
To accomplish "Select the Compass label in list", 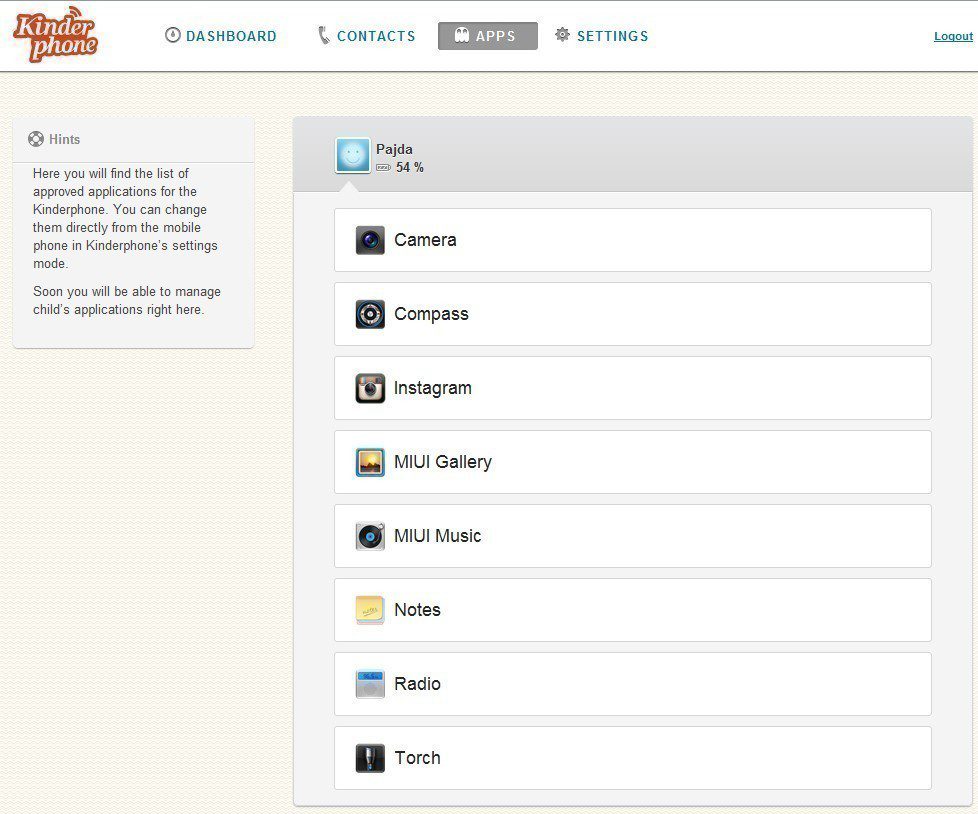I will (x=431, y=314).
